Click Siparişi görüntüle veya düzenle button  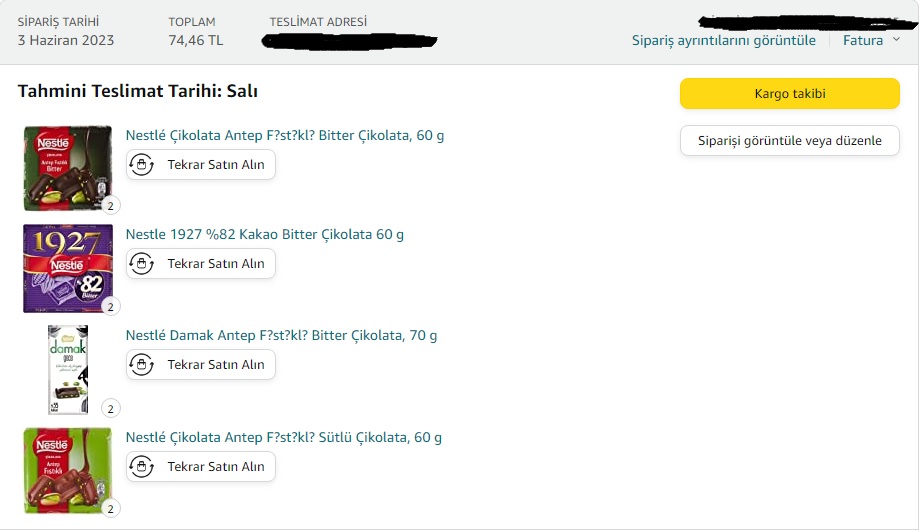789,141
